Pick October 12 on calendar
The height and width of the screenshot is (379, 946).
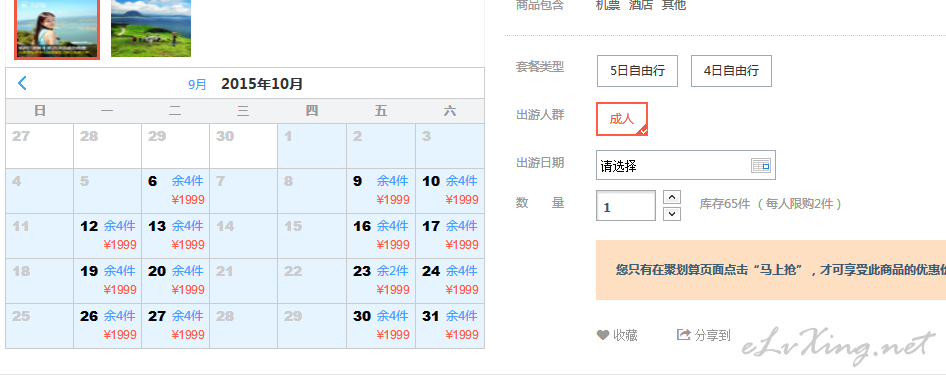[x=107, y=236]
